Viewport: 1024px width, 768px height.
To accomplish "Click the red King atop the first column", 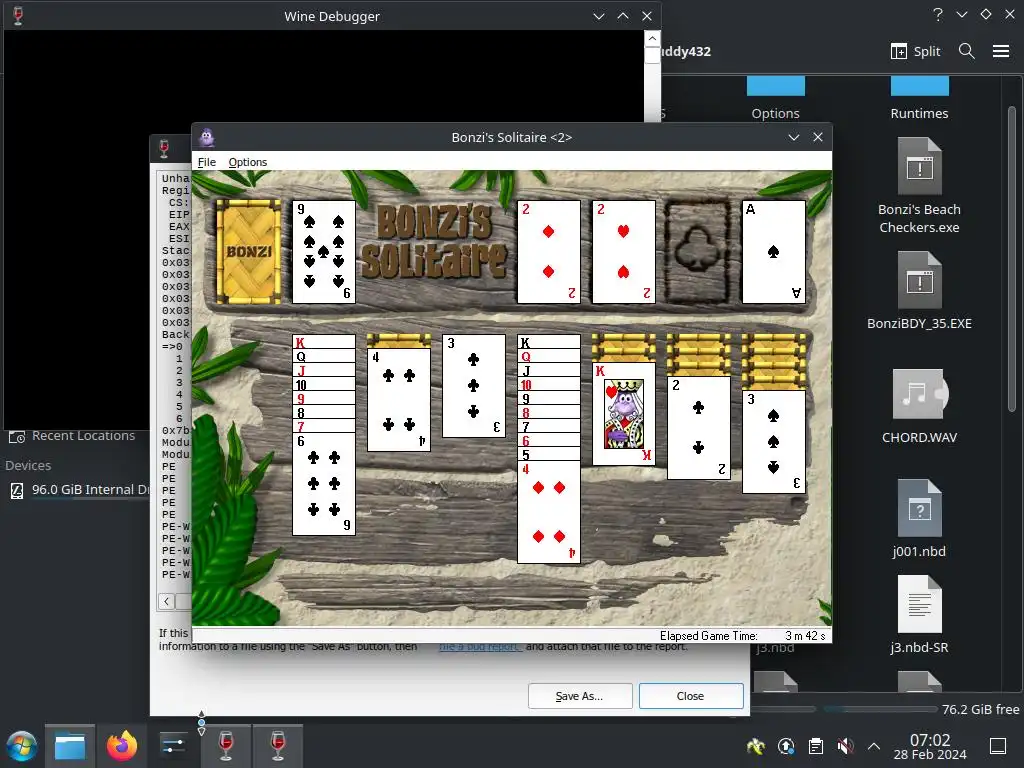I will tap(324, 342).
